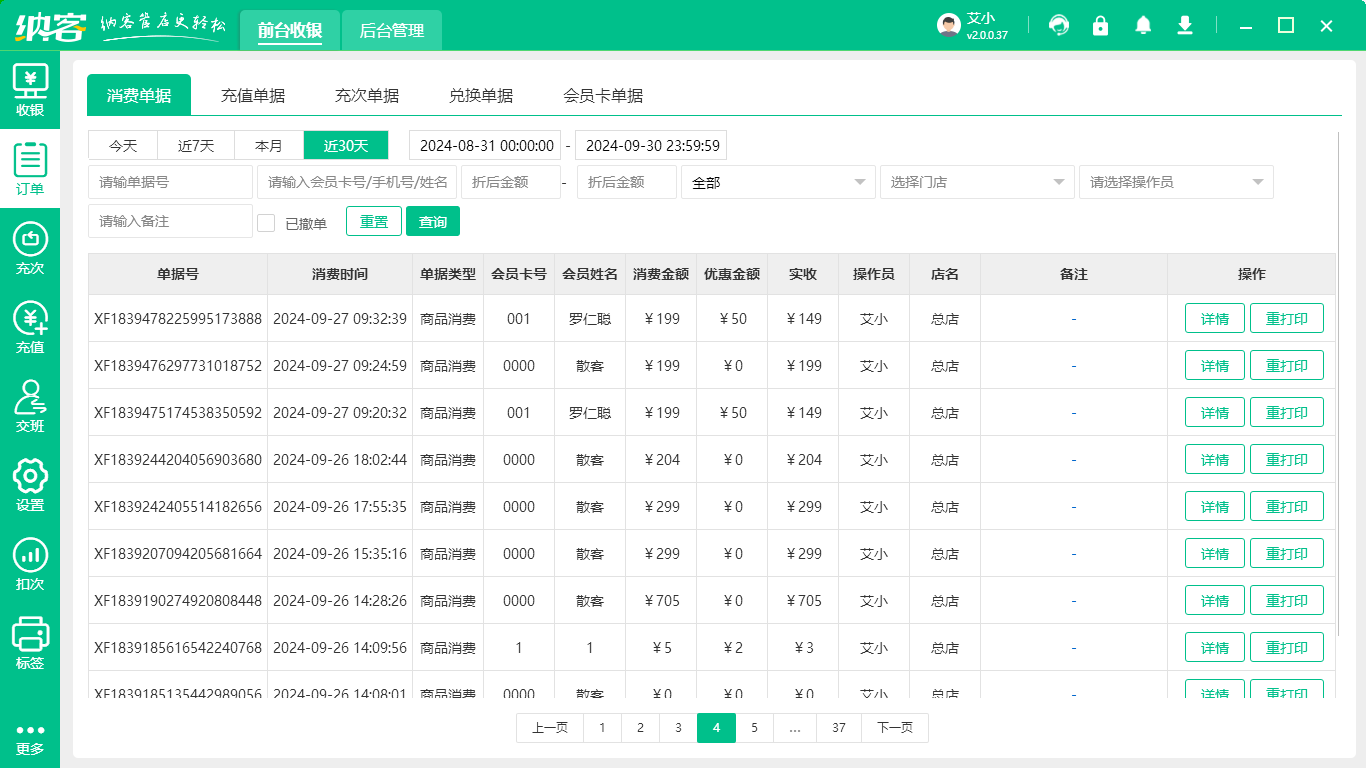View 详情 for order XF1839478225995173888
The height and width of the screenshot is (768, 1366).
coord(1214,318)
